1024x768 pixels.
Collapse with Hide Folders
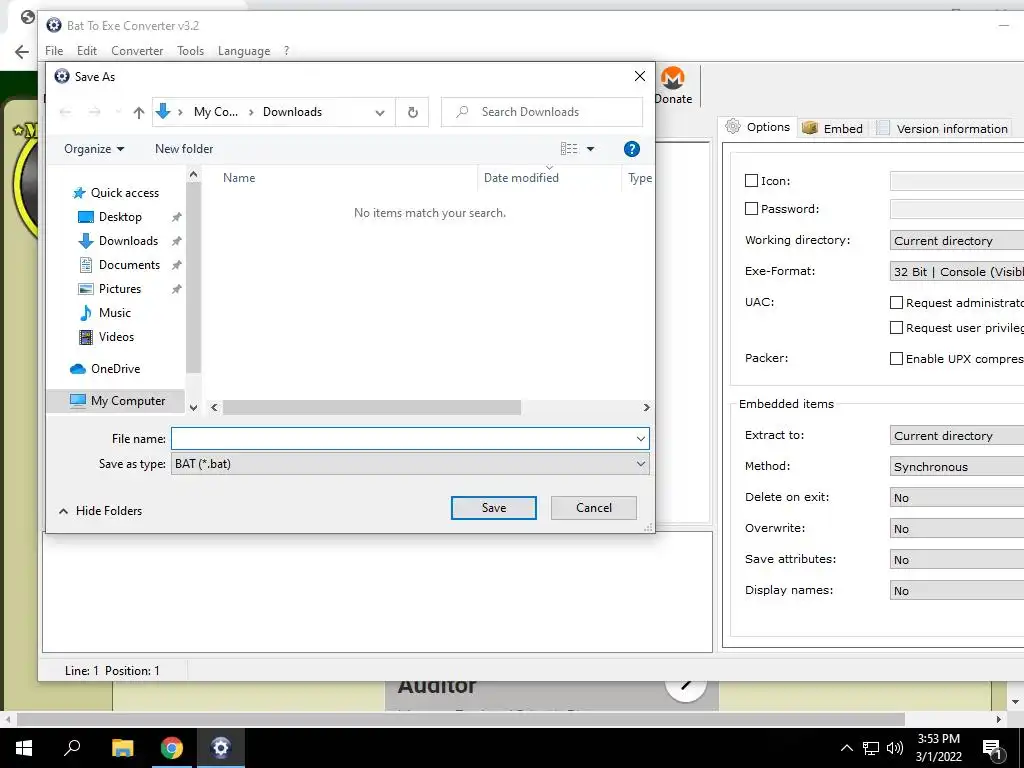tap(101, 511)
